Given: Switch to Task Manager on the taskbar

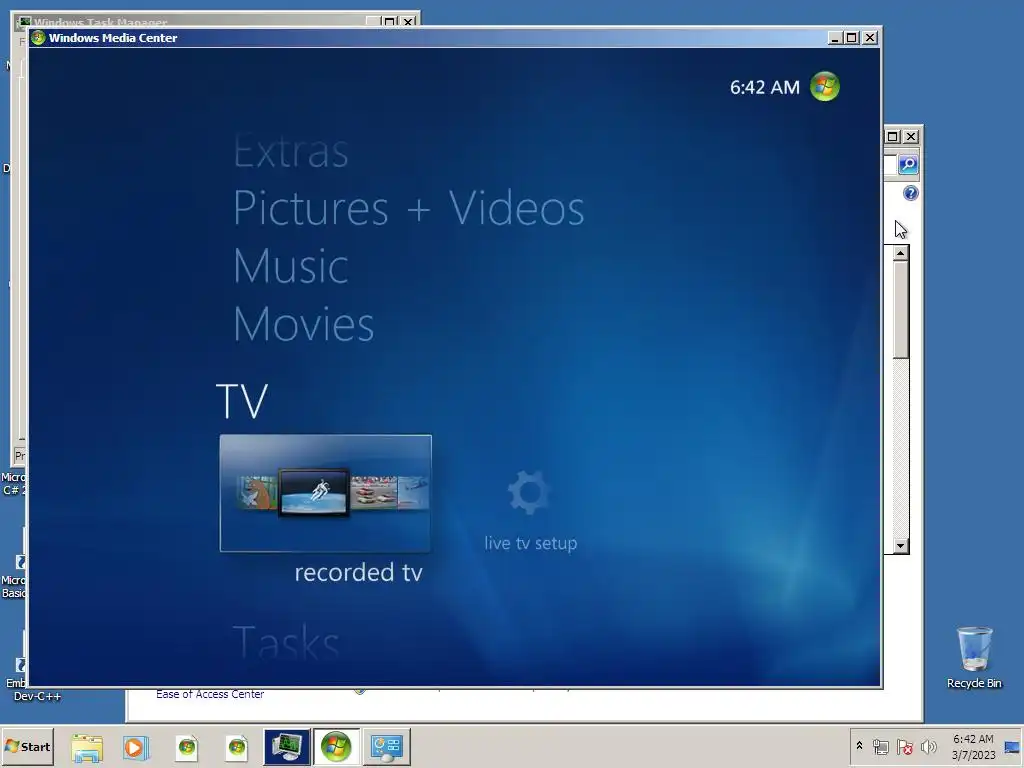Looking at the screenshot, I should 287,747.
